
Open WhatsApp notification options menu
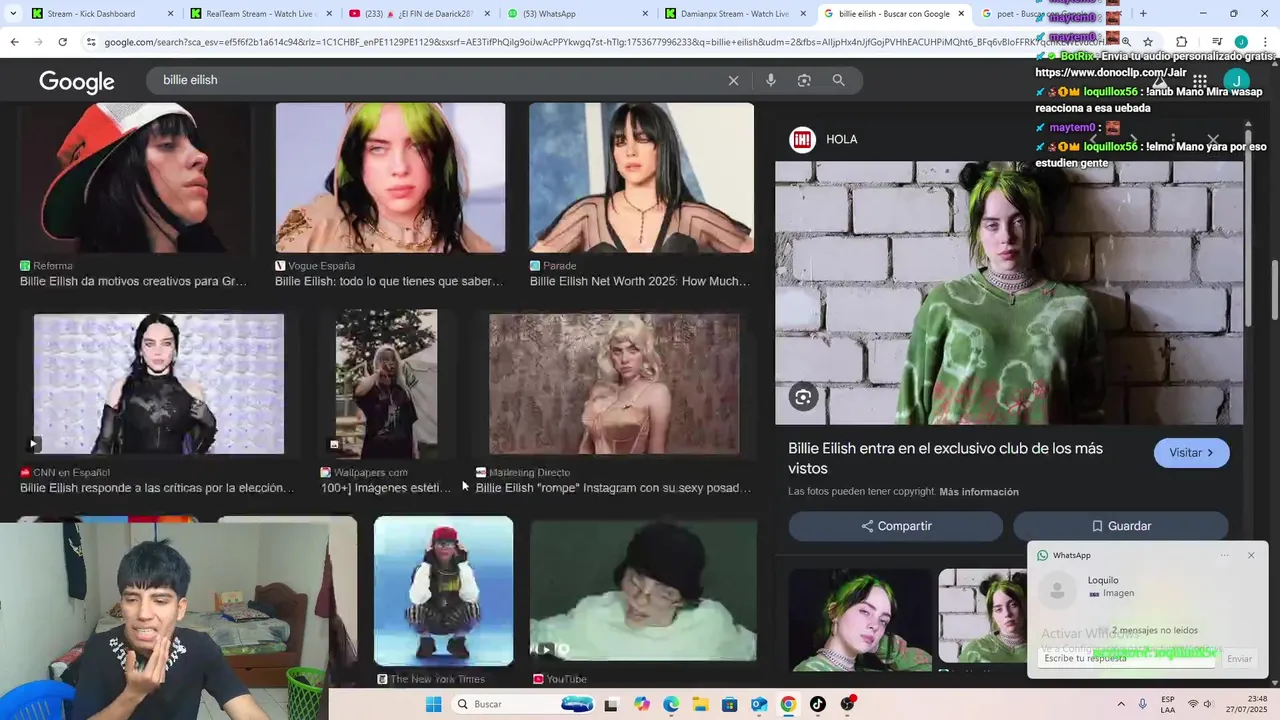click(1224, 555)
